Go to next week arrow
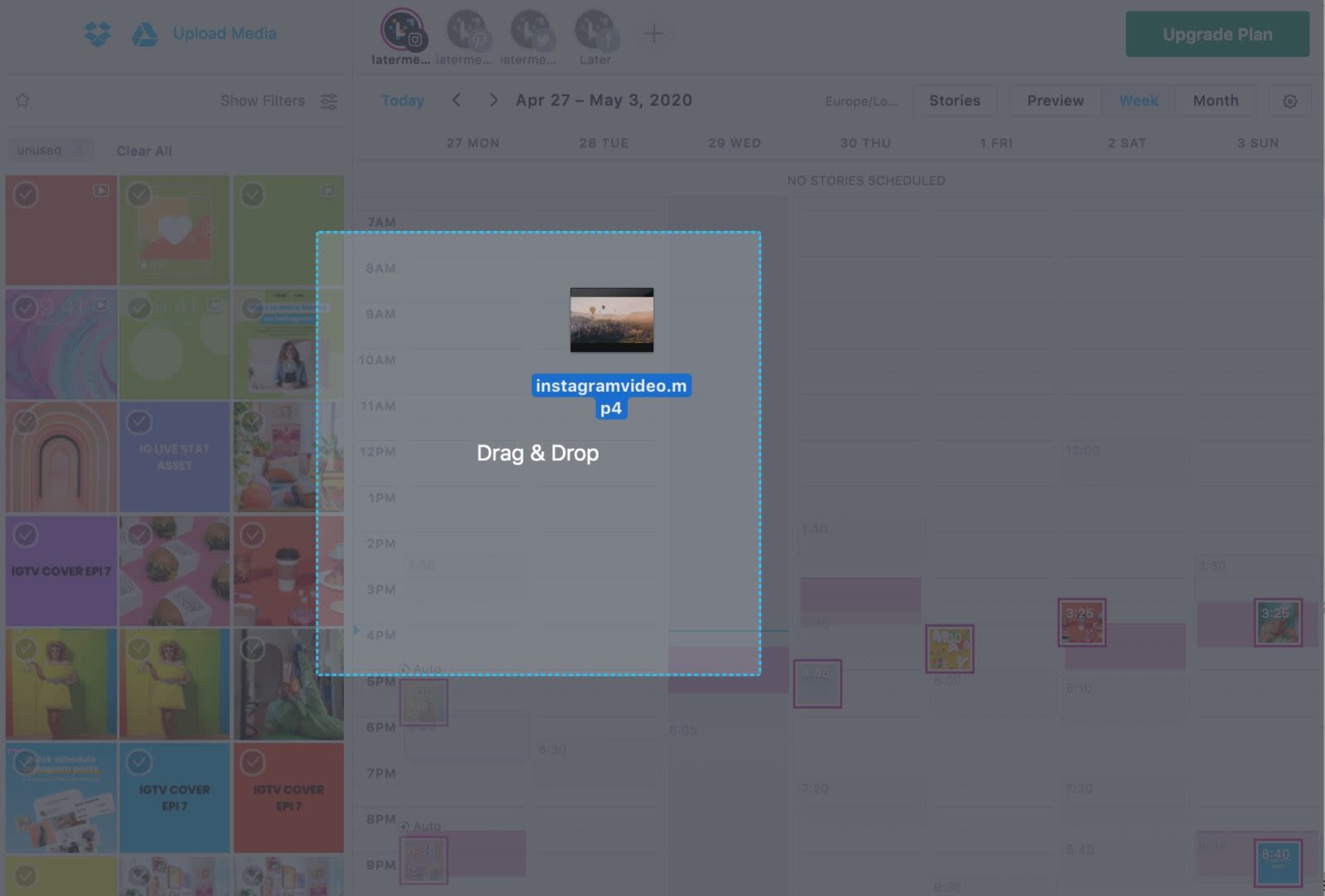The height and width of the screenshot is (896, 1325). [494, 100]
